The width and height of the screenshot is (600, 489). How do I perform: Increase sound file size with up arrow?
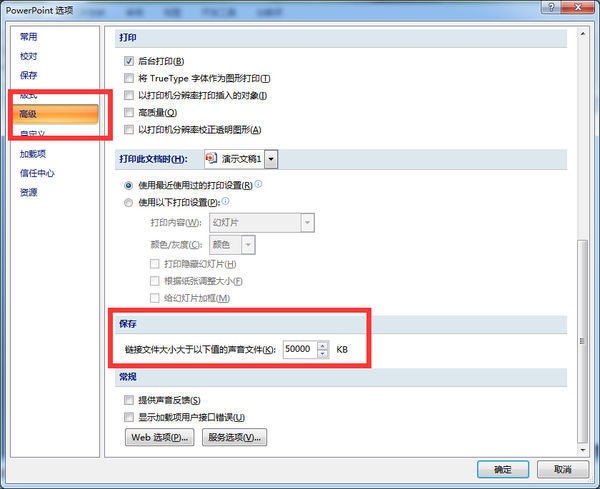click(322, 345)
